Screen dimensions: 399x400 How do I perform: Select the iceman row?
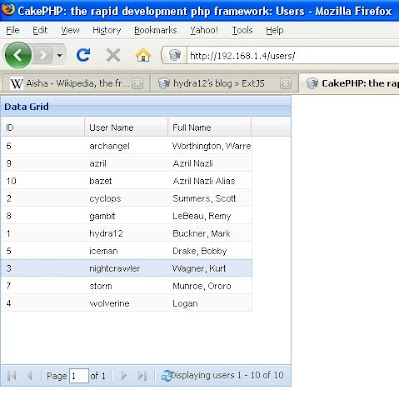pos(127,251)
